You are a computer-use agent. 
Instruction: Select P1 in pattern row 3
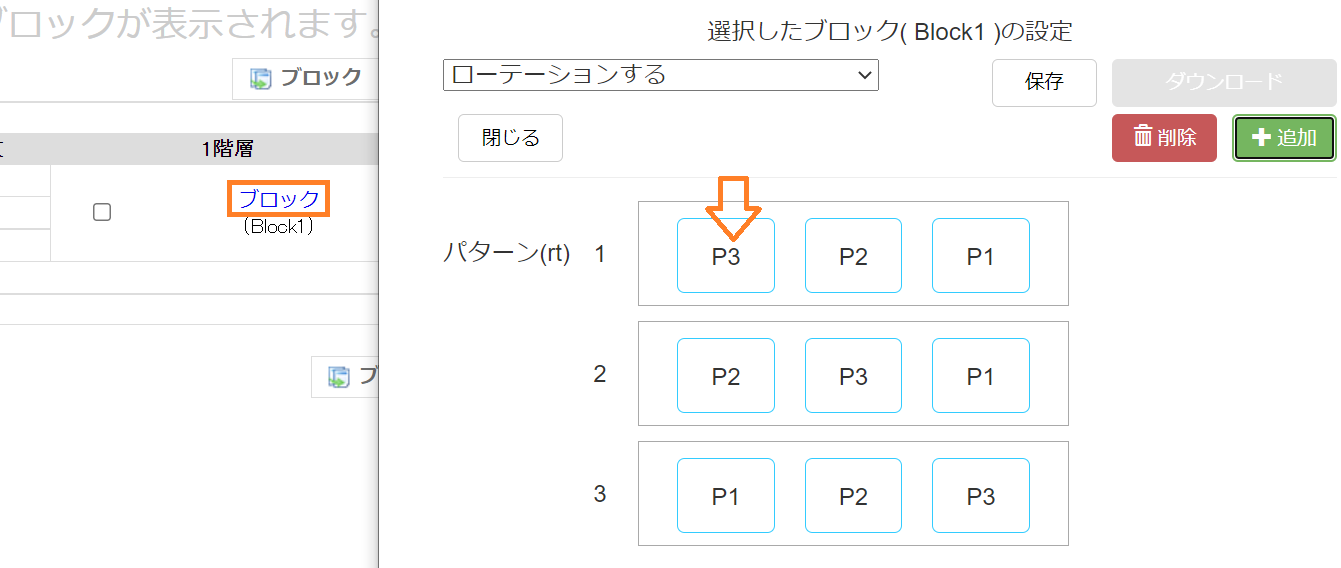pos(726,496)
